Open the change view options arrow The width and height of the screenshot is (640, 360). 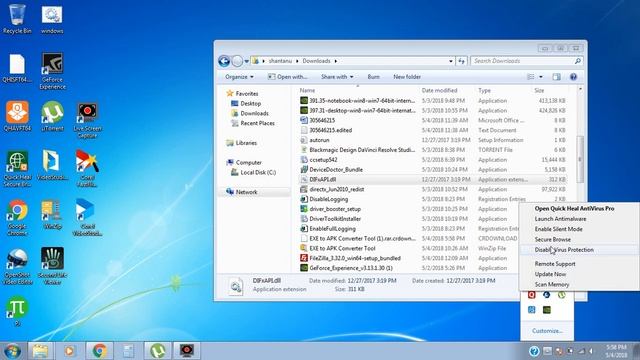541,77
